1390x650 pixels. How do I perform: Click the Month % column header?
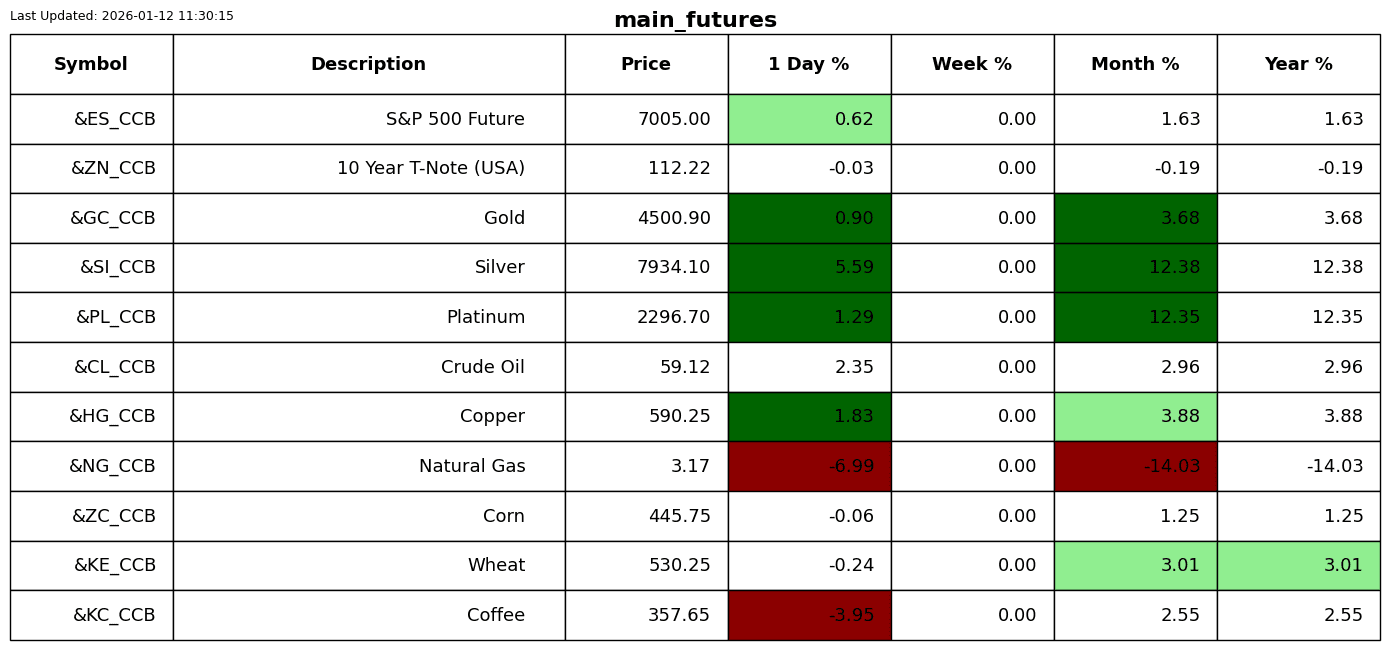click(x=1135, y=65)
